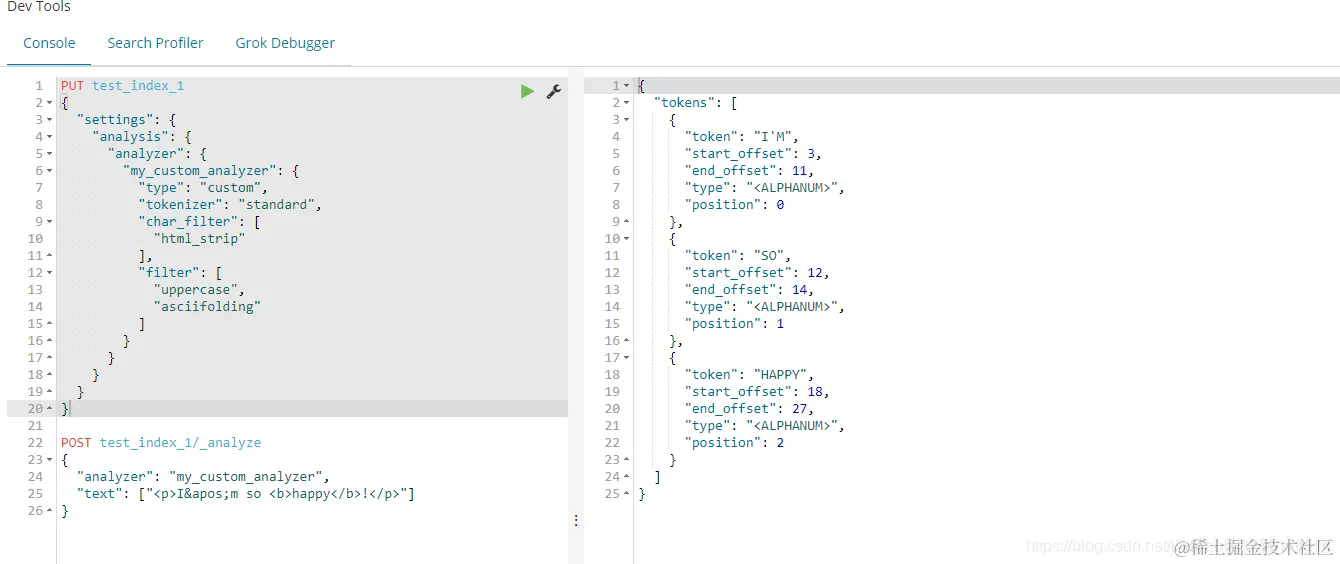Click the "start_offset": 18 response line
This screenshot has height=564, width=1340.
[757, 392]
